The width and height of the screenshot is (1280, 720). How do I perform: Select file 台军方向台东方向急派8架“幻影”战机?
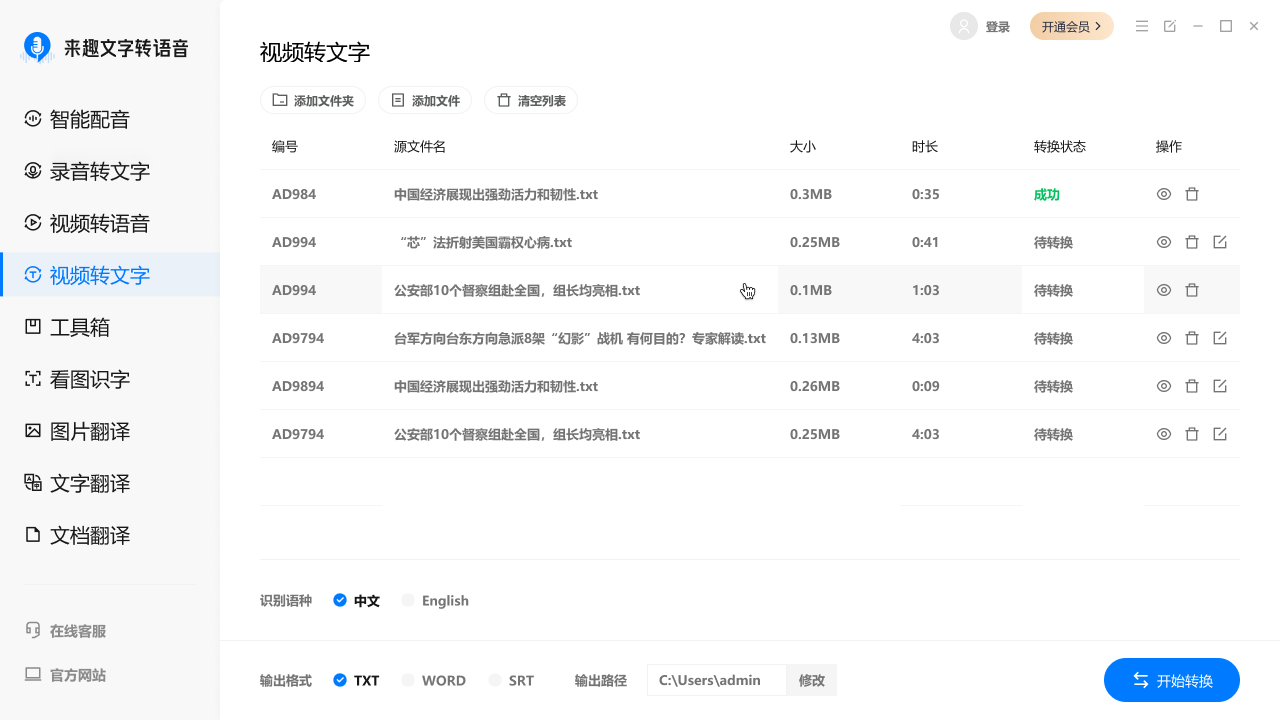(x=580, y=339)
